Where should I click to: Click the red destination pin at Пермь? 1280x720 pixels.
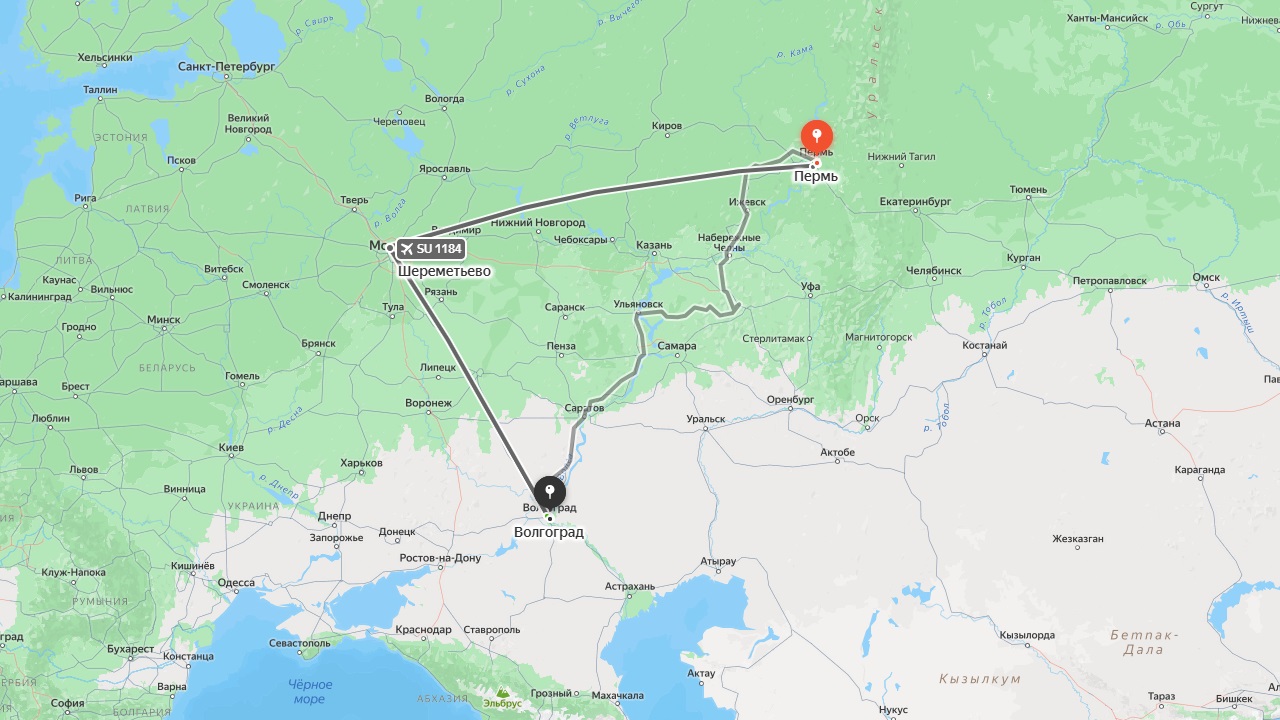click(817, 137)
